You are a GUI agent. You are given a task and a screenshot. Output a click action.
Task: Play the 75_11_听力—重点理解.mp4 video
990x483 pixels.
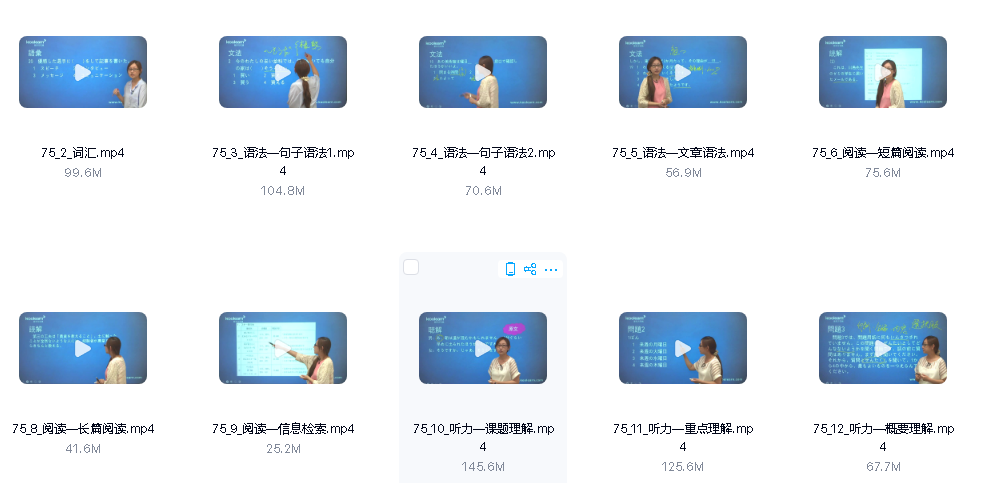click(x=683, y=348)
